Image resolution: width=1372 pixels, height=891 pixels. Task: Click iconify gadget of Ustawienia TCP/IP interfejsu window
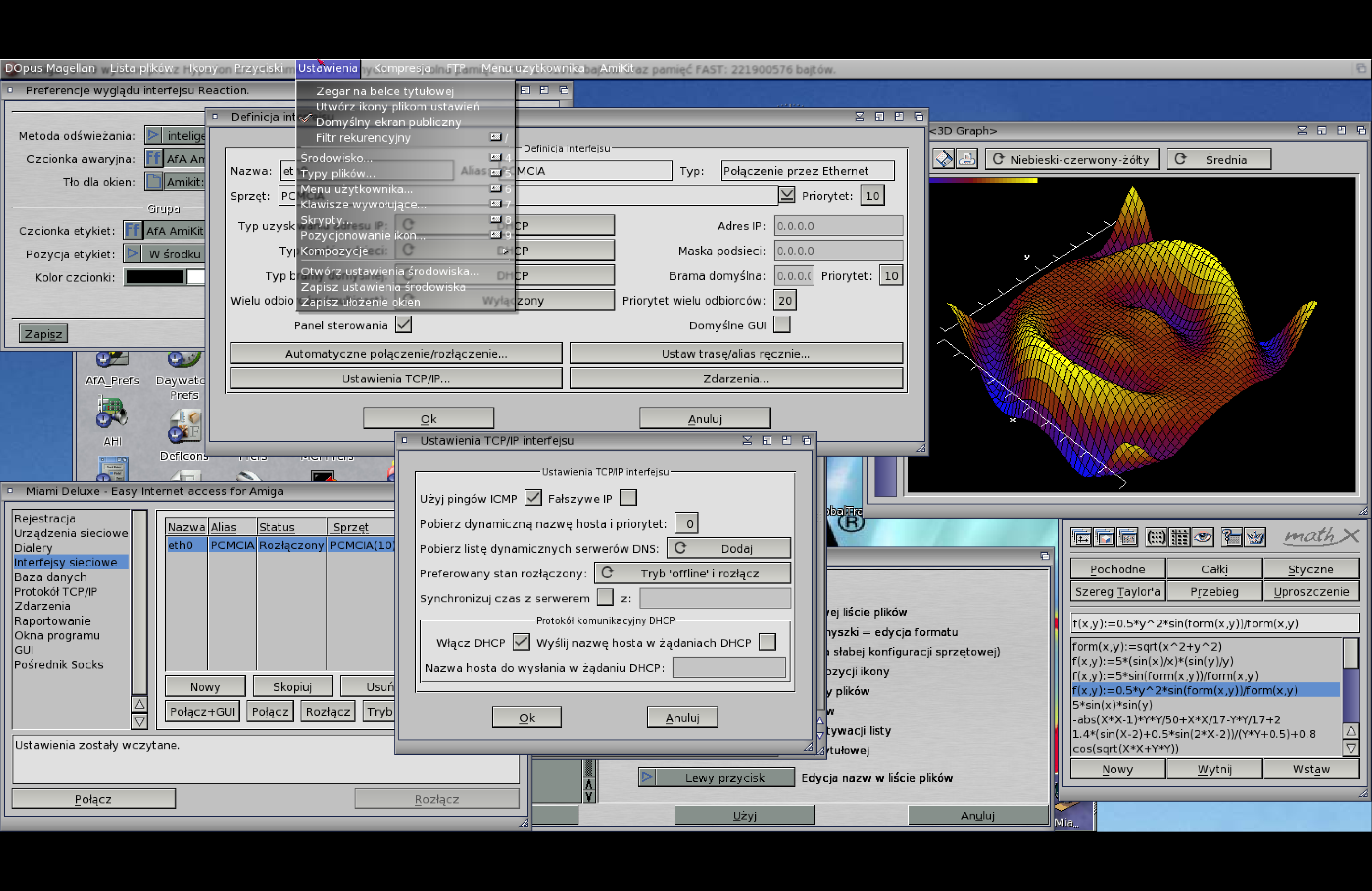tap(747, 440)
